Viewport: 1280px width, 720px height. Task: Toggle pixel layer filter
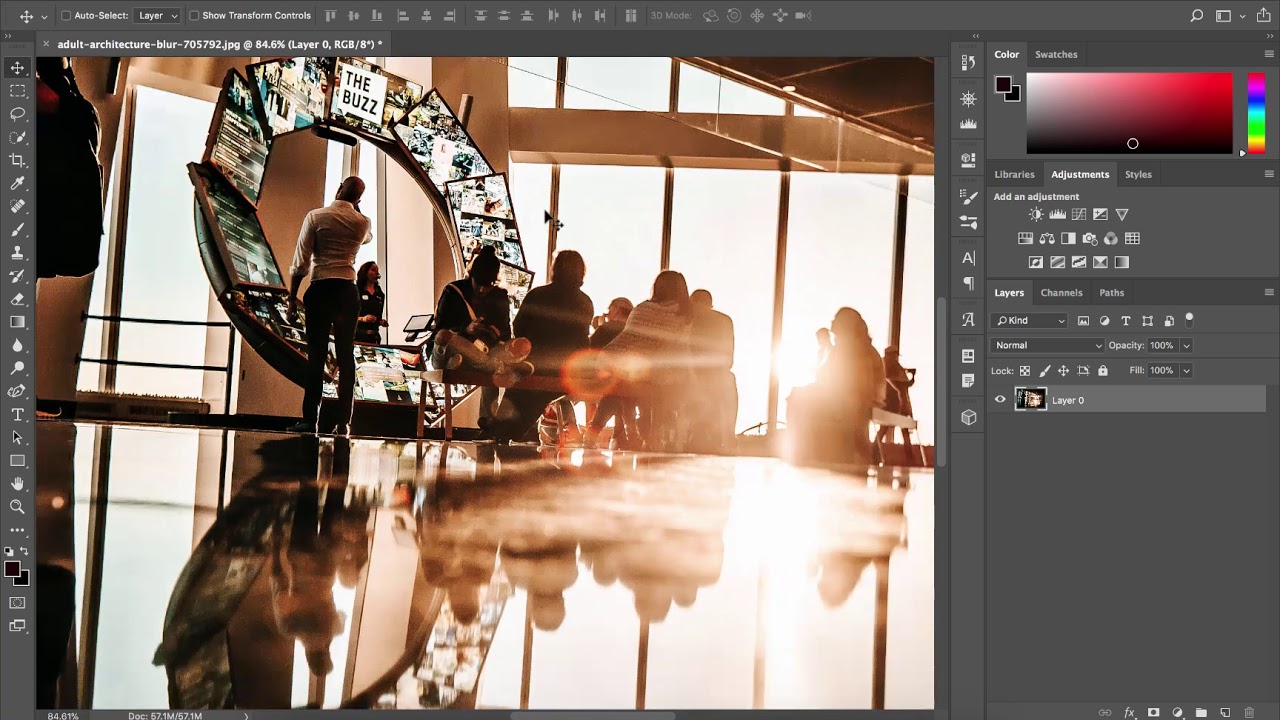click(1083, 321)
